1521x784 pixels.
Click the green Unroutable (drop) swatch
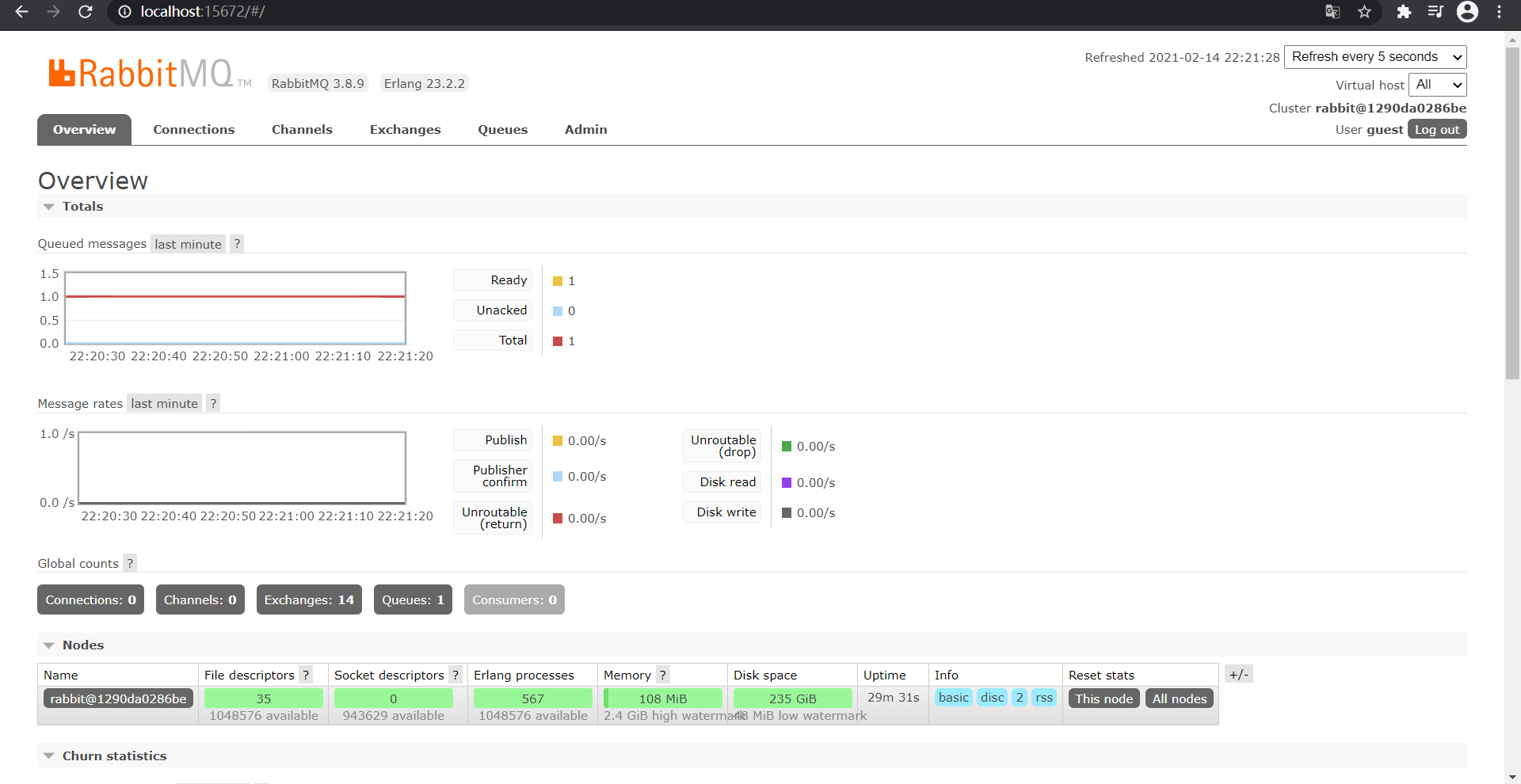point(787,447)
